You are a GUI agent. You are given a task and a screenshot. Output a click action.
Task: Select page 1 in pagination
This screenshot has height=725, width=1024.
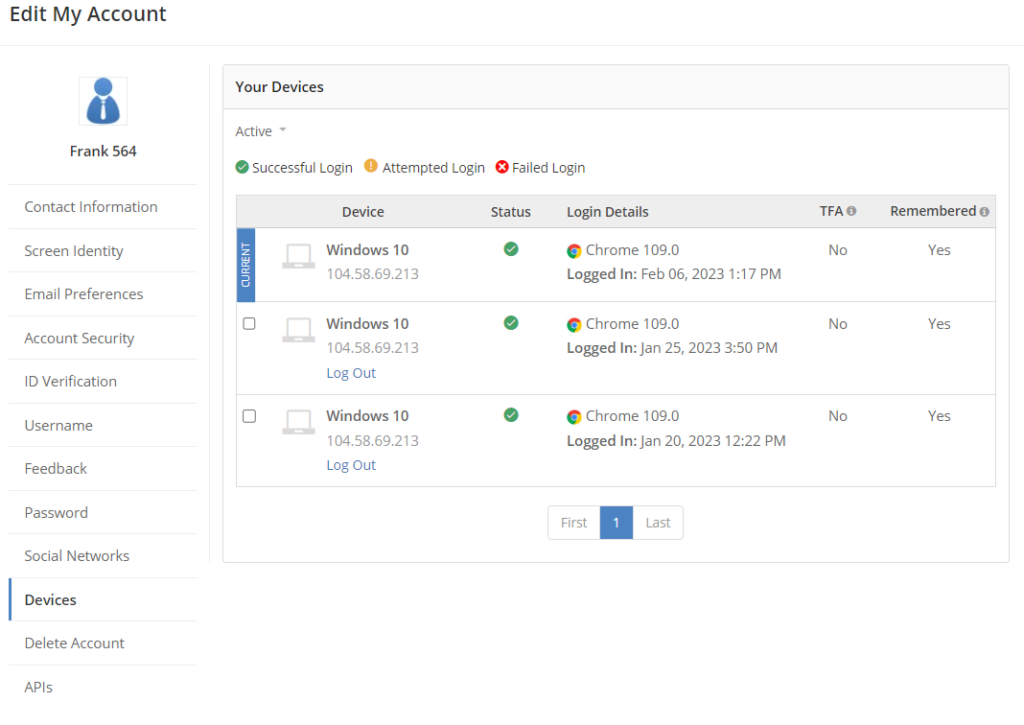click(x=616, y=523)
